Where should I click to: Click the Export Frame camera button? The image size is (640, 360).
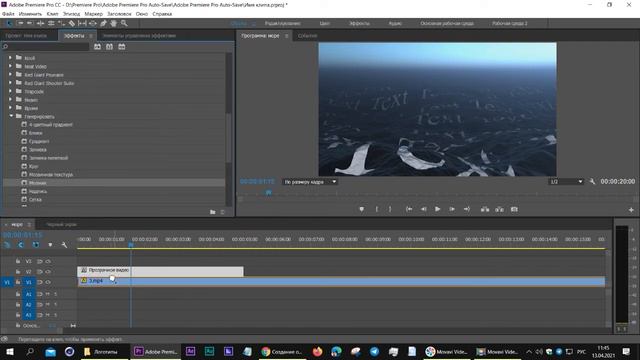[514, 209]
